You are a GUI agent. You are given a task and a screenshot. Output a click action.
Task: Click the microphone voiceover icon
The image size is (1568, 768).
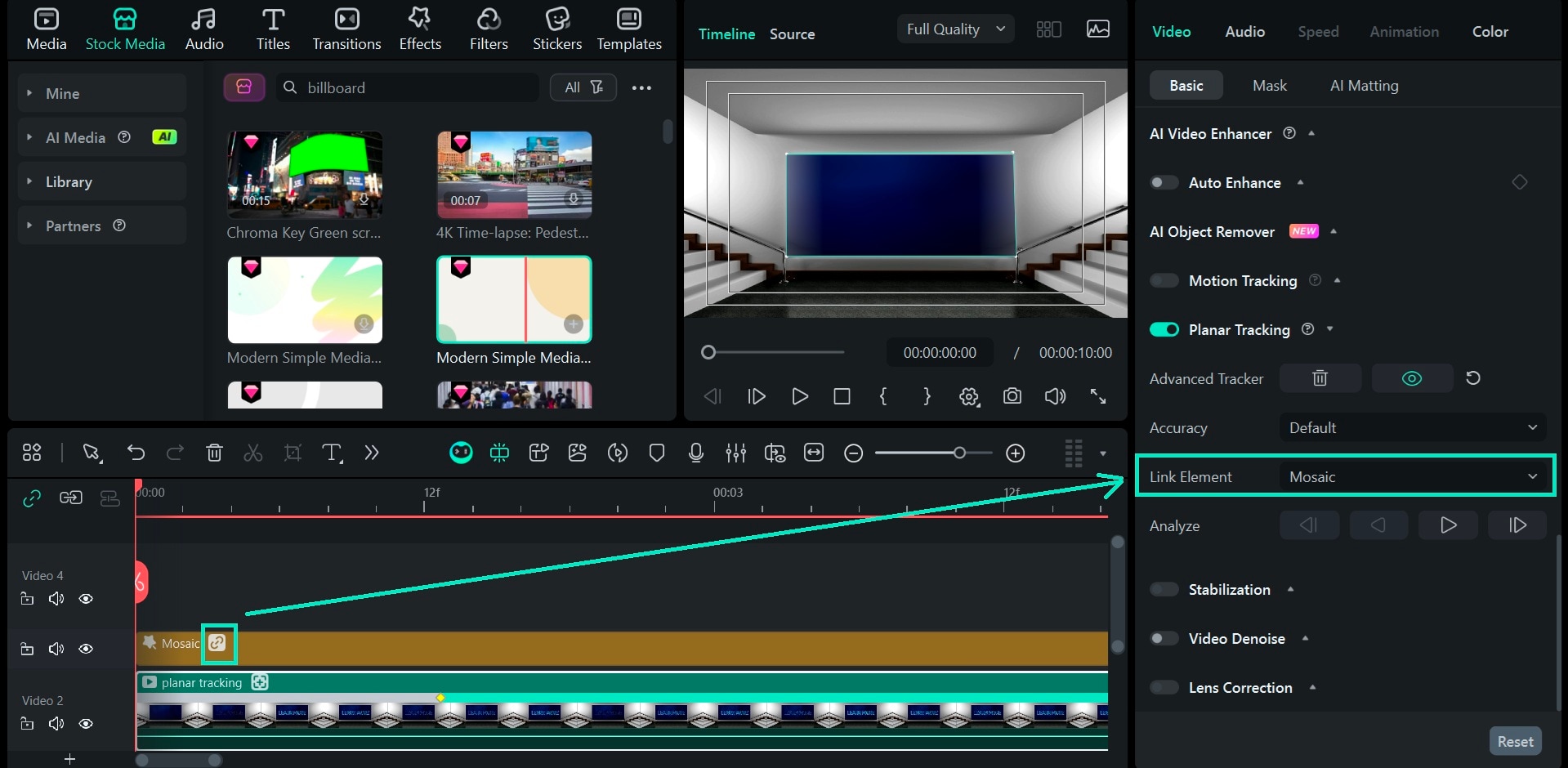[696, 453]
